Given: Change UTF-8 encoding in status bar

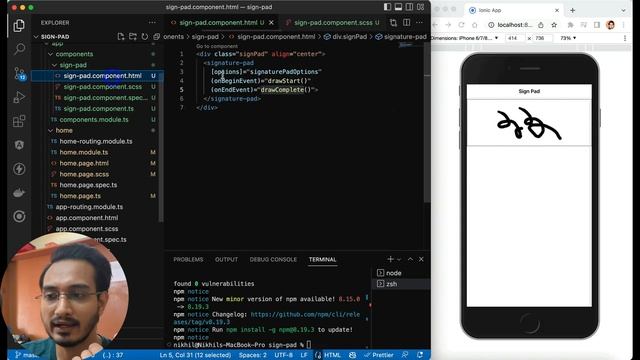Looking at the screenshot, I should [283, 355].
